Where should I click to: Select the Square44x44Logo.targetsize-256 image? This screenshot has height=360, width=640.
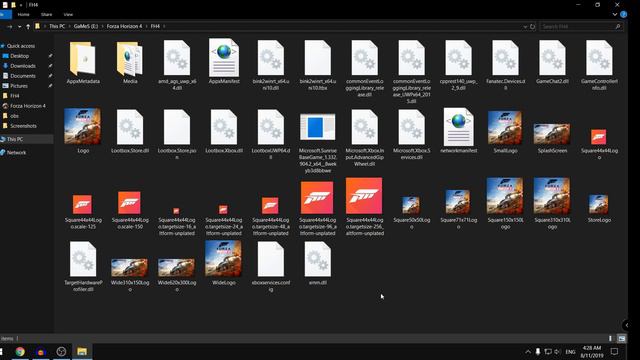click(x=364, y=206)
